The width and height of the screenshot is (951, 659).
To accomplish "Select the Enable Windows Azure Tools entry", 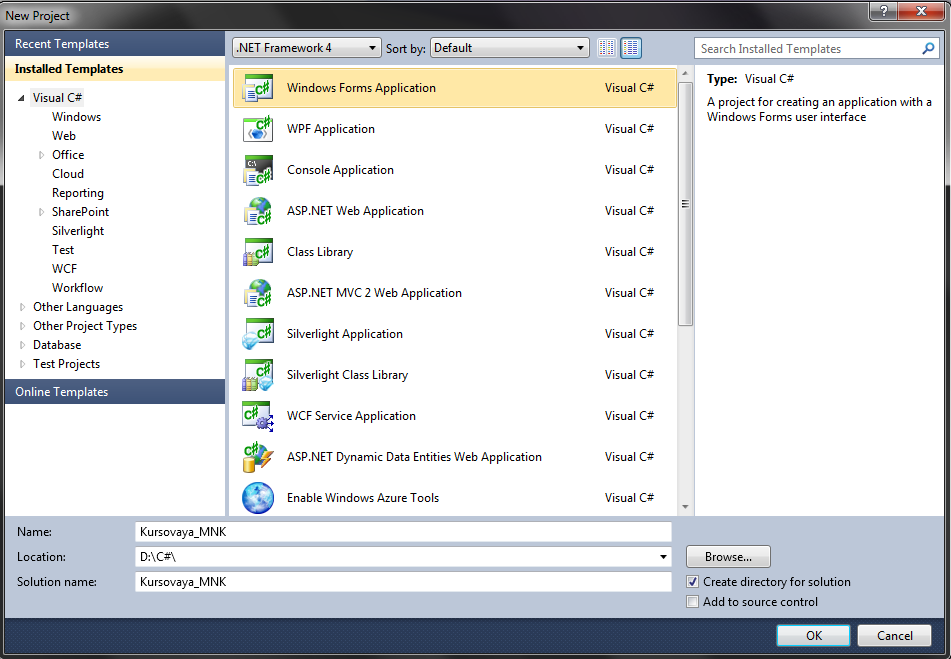I will click(363, 498).
